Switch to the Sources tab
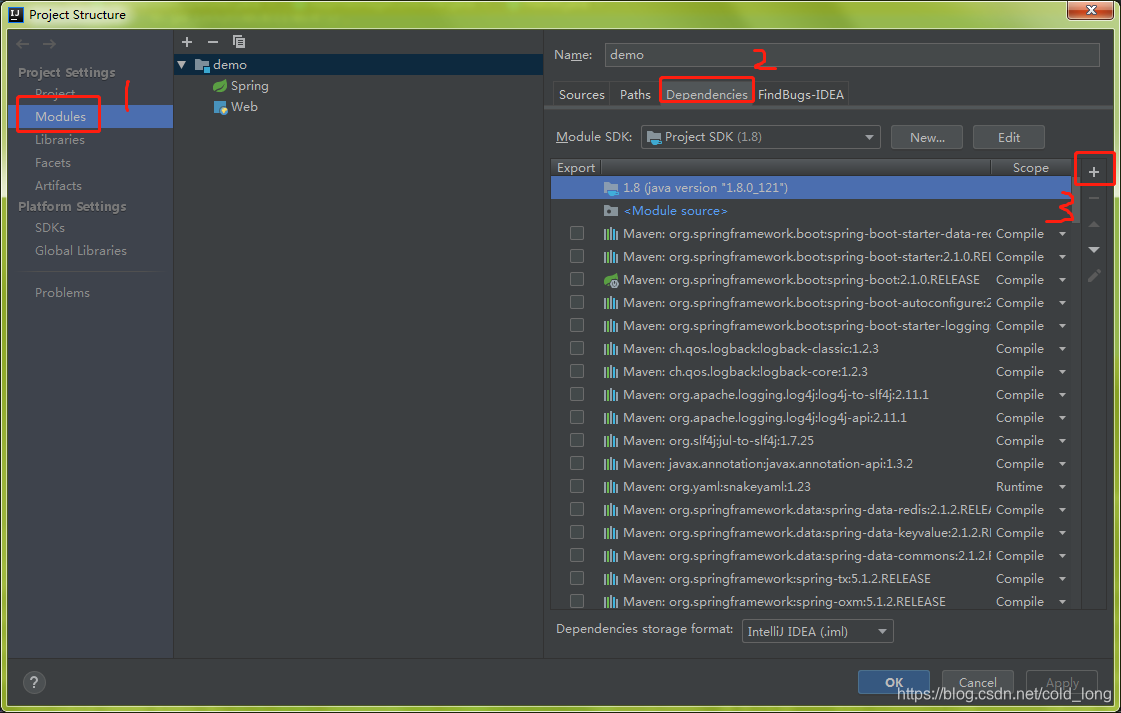This screenshot has height=713, width=1121. [x=581, y=94]
